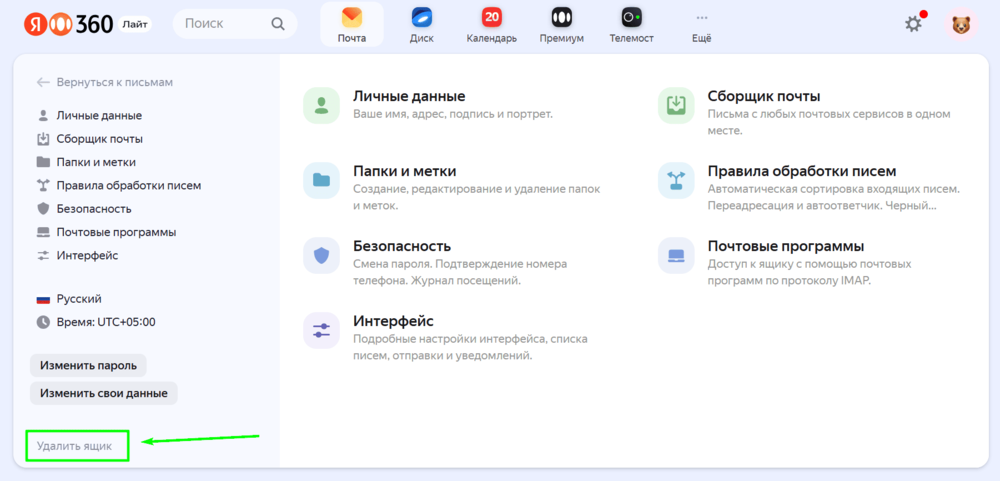The width and height of the screenshot is (1000, 481).
Task: Click text 'Создание, редактирование и удаление папок'
Action: [x=476, y=189]
